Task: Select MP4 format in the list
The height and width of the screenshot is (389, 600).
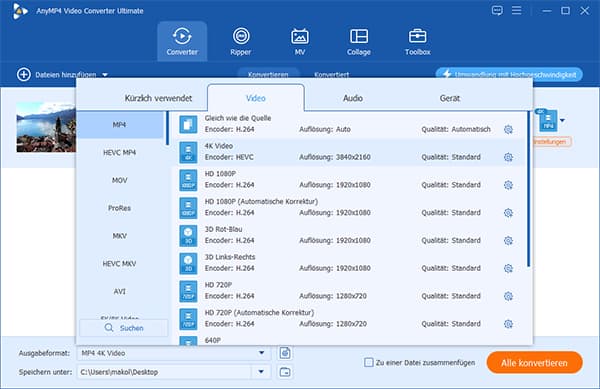Action: pos(120,125)
